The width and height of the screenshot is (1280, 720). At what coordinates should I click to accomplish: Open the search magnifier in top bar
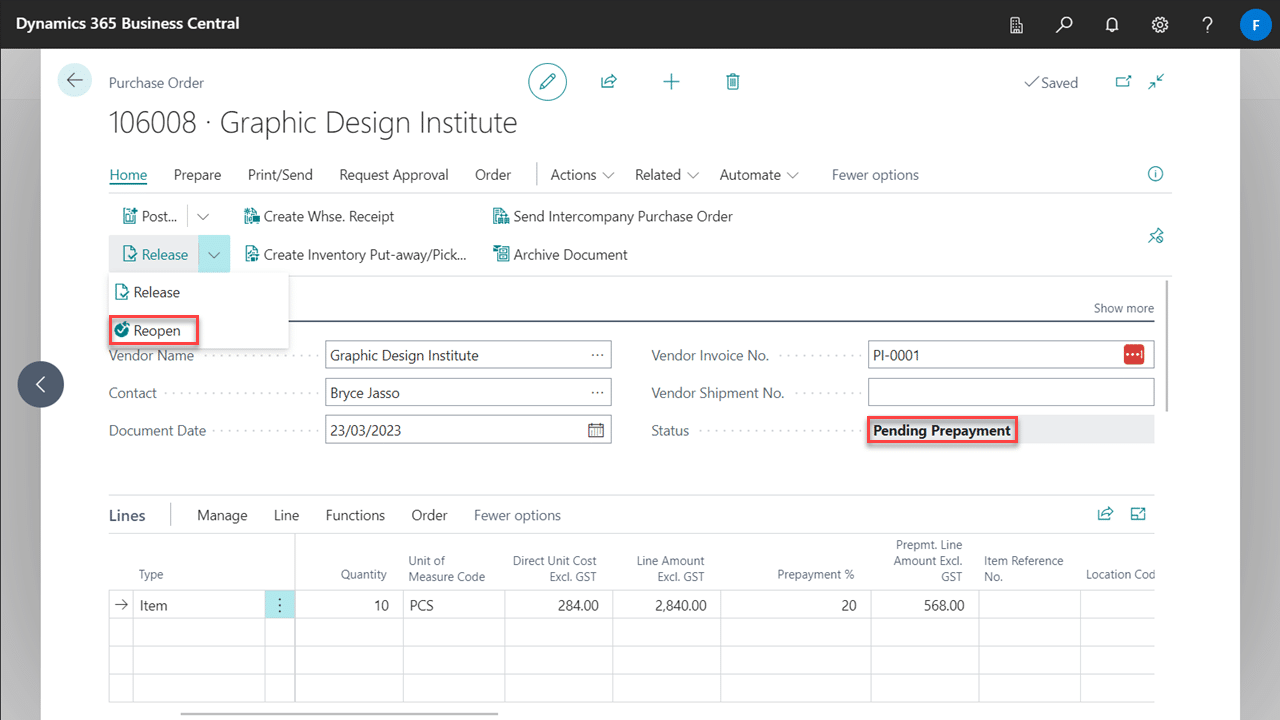click(1064, 25)
